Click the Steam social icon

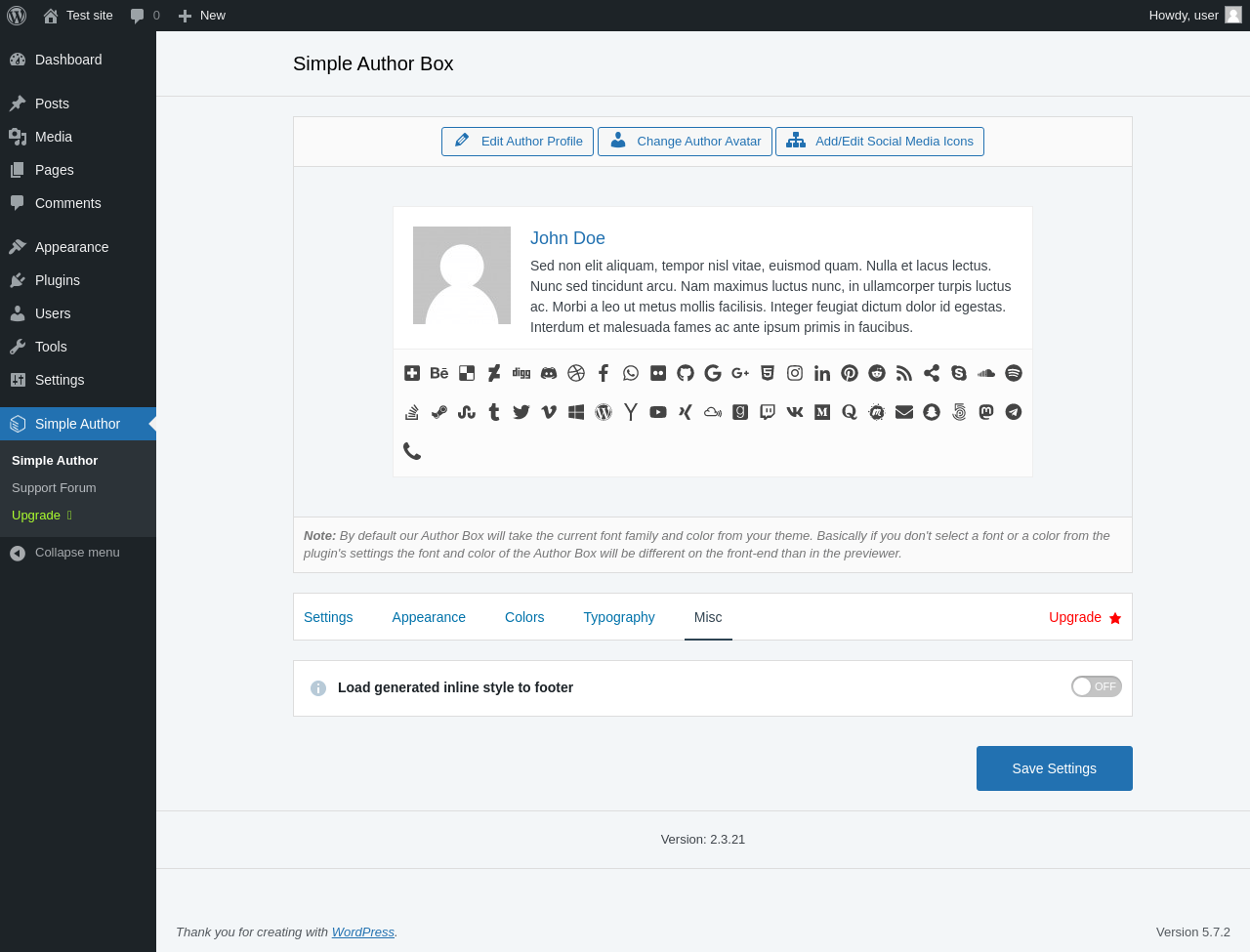coord(439,412)
